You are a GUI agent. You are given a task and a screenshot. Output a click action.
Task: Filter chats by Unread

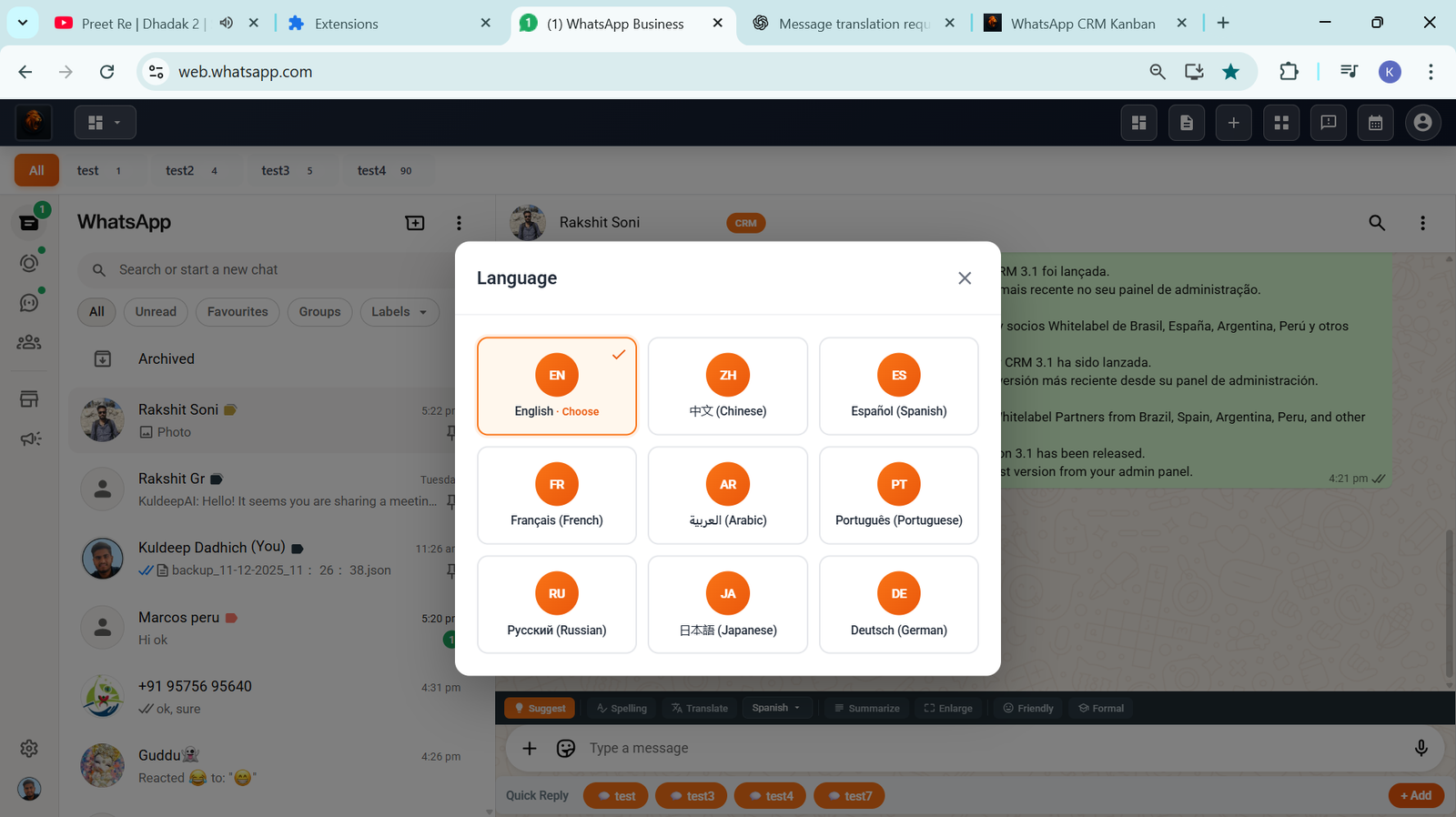click(156, 311)
